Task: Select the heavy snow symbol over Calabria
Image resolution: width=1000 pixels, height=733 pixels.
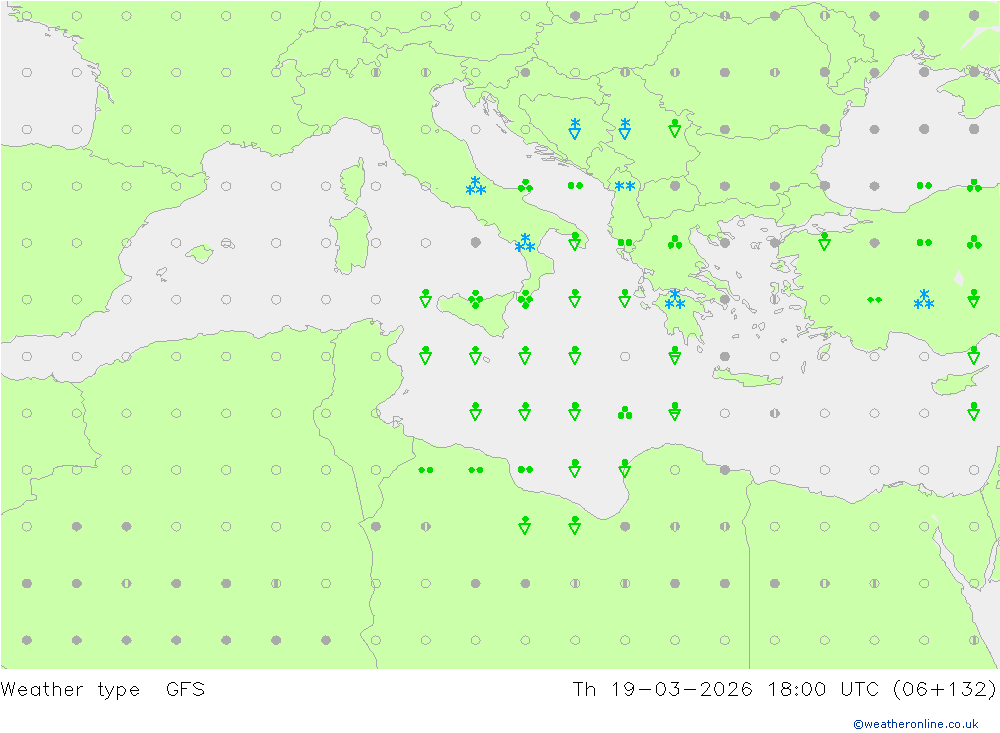Action: click(525, 242)
